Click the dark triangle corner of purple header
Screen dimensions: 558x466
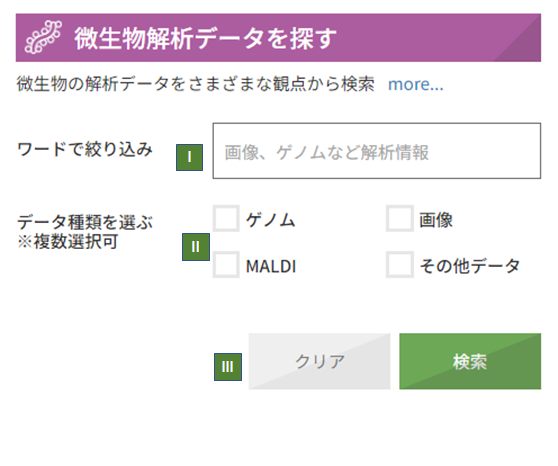pyautogui.click(x=525, y=46)
